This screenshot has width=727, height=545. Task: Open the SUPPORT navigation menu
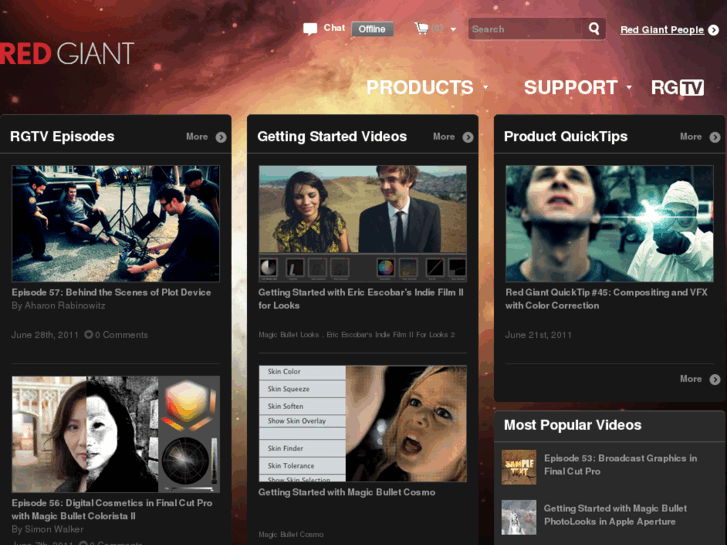[571, 87]
